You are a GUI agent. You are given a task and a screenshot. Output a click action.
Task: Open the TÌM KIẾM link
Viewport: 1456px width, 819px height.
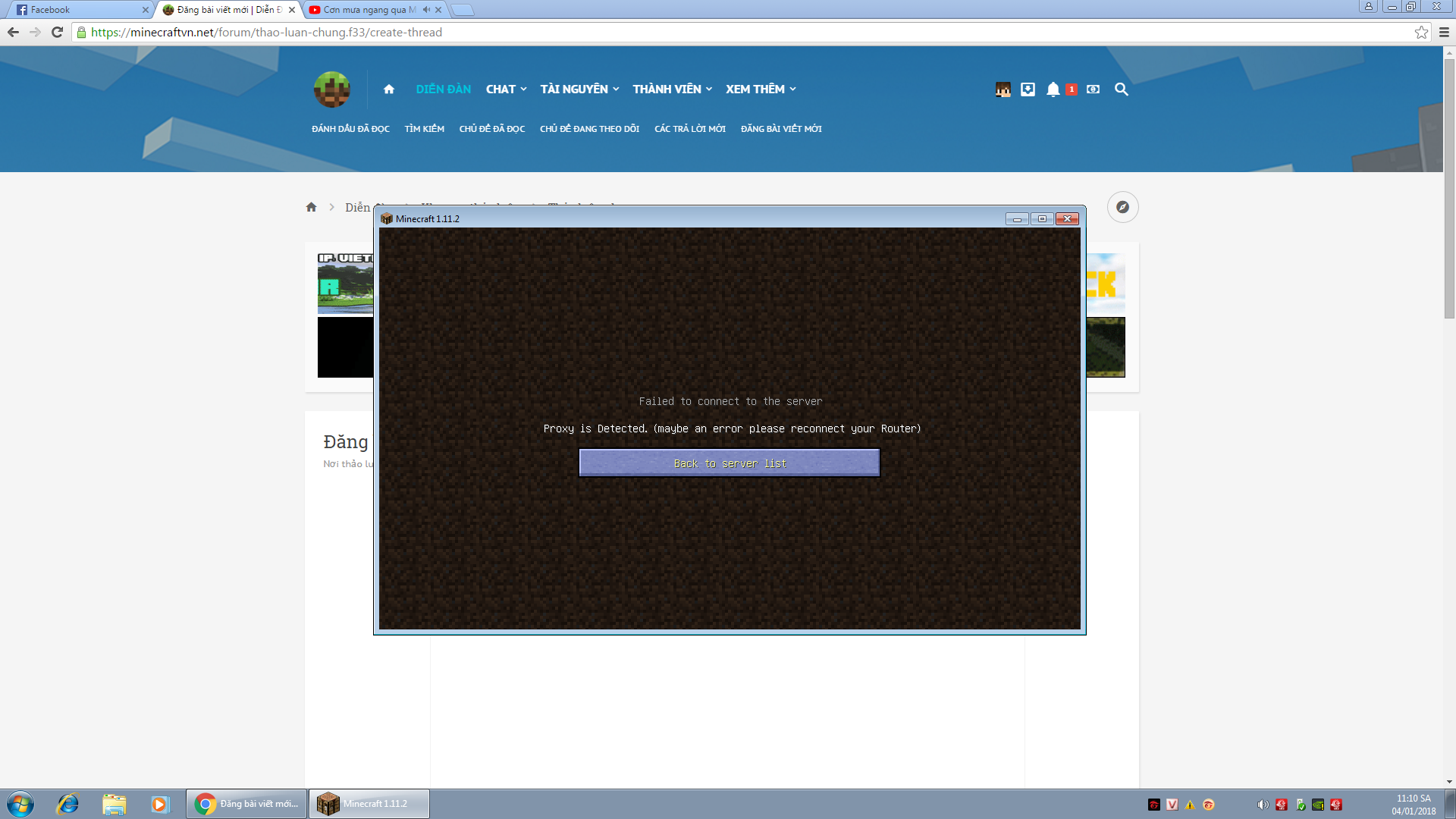[x=424, y=129]
